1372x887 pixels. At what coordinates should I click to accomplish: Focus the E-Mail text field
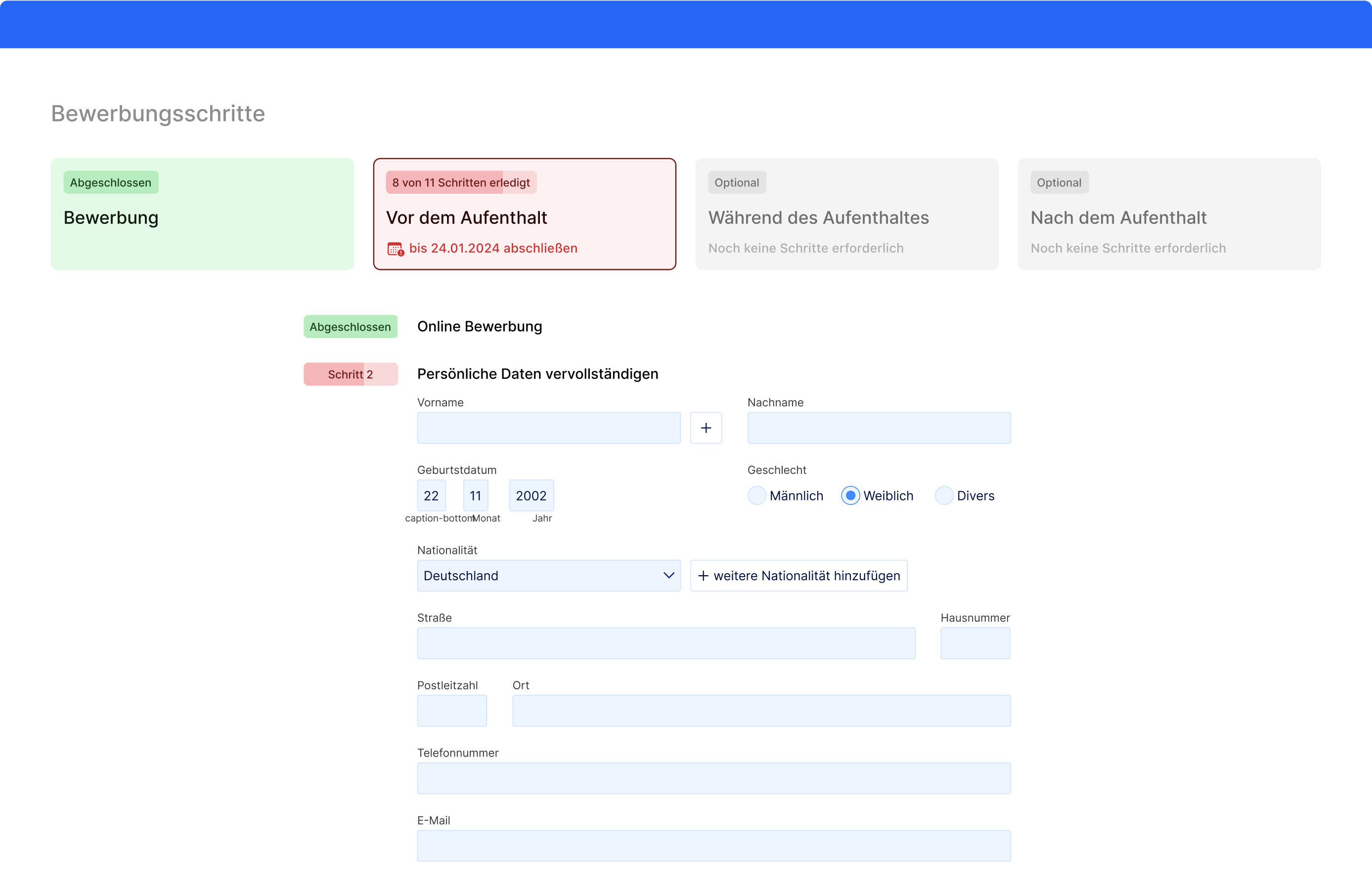pyautogui.click(x=713, y=845)
